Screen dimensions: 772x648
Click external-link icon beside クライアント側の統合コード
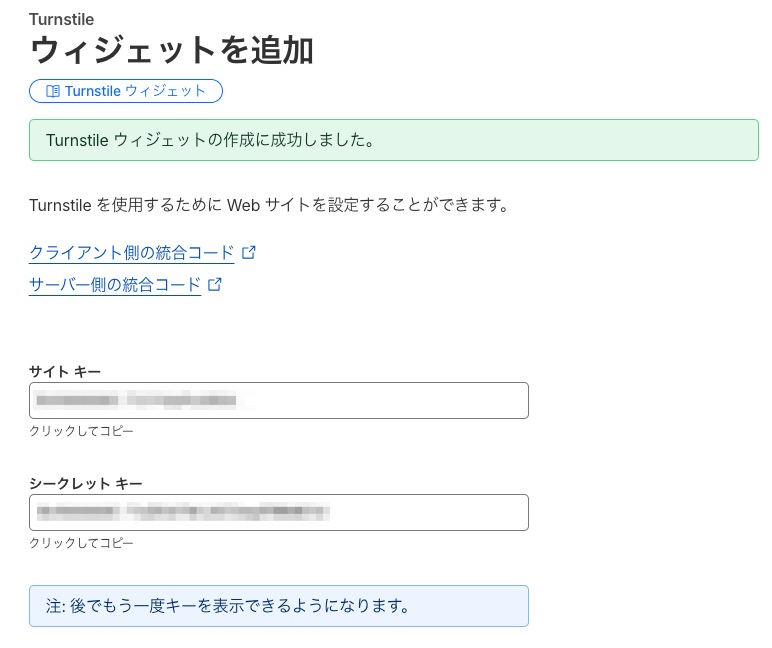pos(249,252)
